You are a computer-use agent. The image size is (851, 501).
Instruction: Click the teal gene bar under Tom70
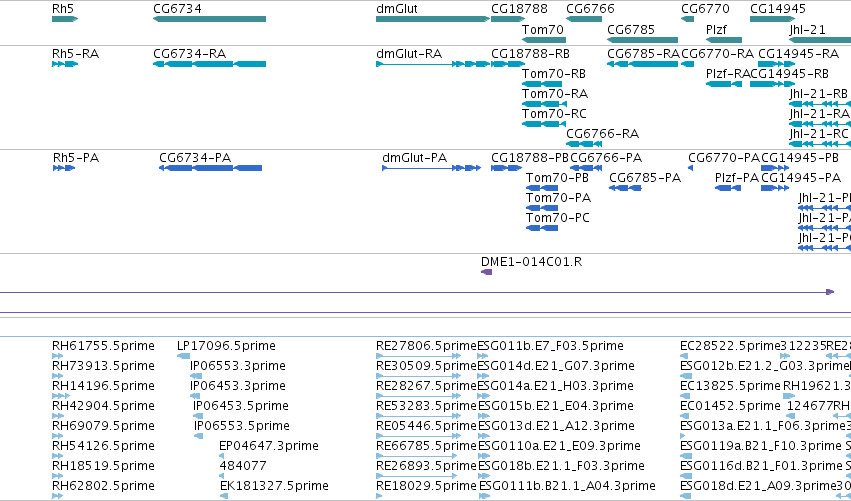[544, 40]
